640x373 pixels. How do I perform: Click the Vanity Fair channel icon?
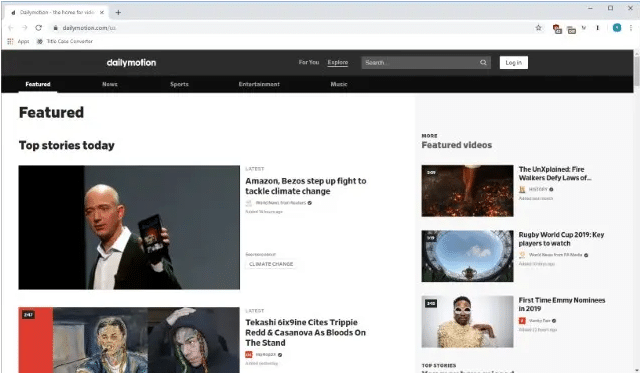click(522, 321)
